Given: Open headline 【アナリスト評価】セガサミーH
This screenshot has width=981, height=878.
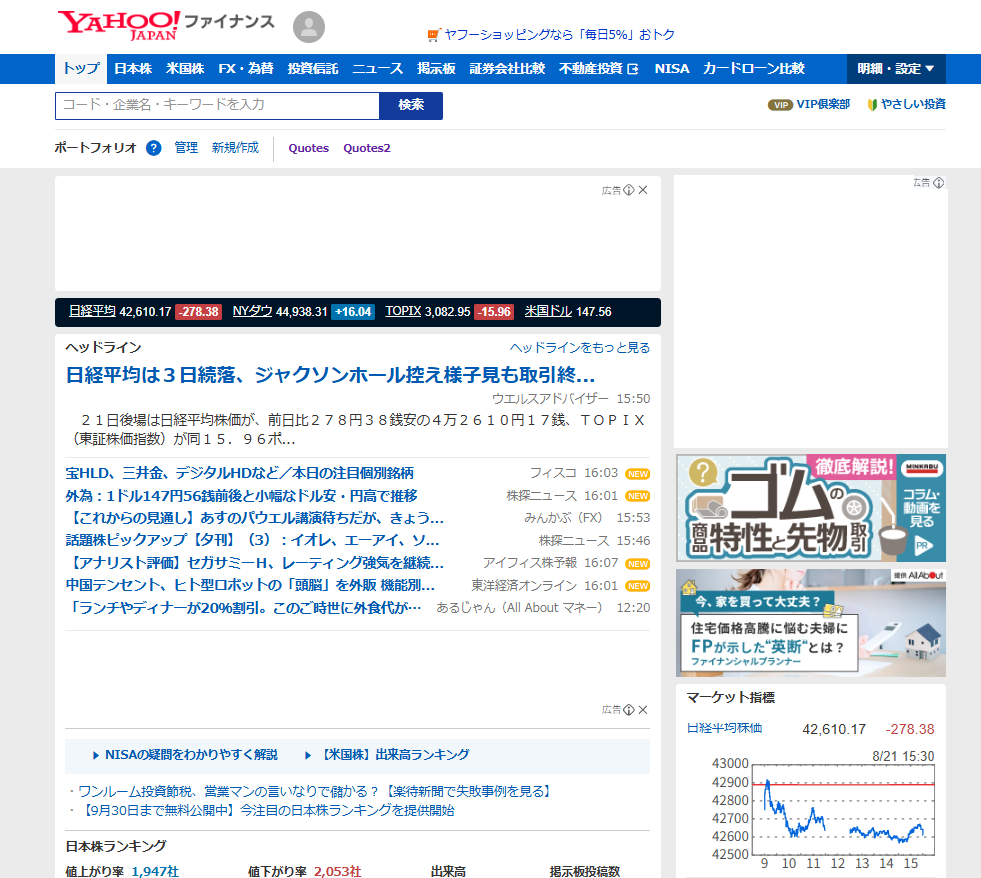Looking at the screenshot, I should [255, 563].
